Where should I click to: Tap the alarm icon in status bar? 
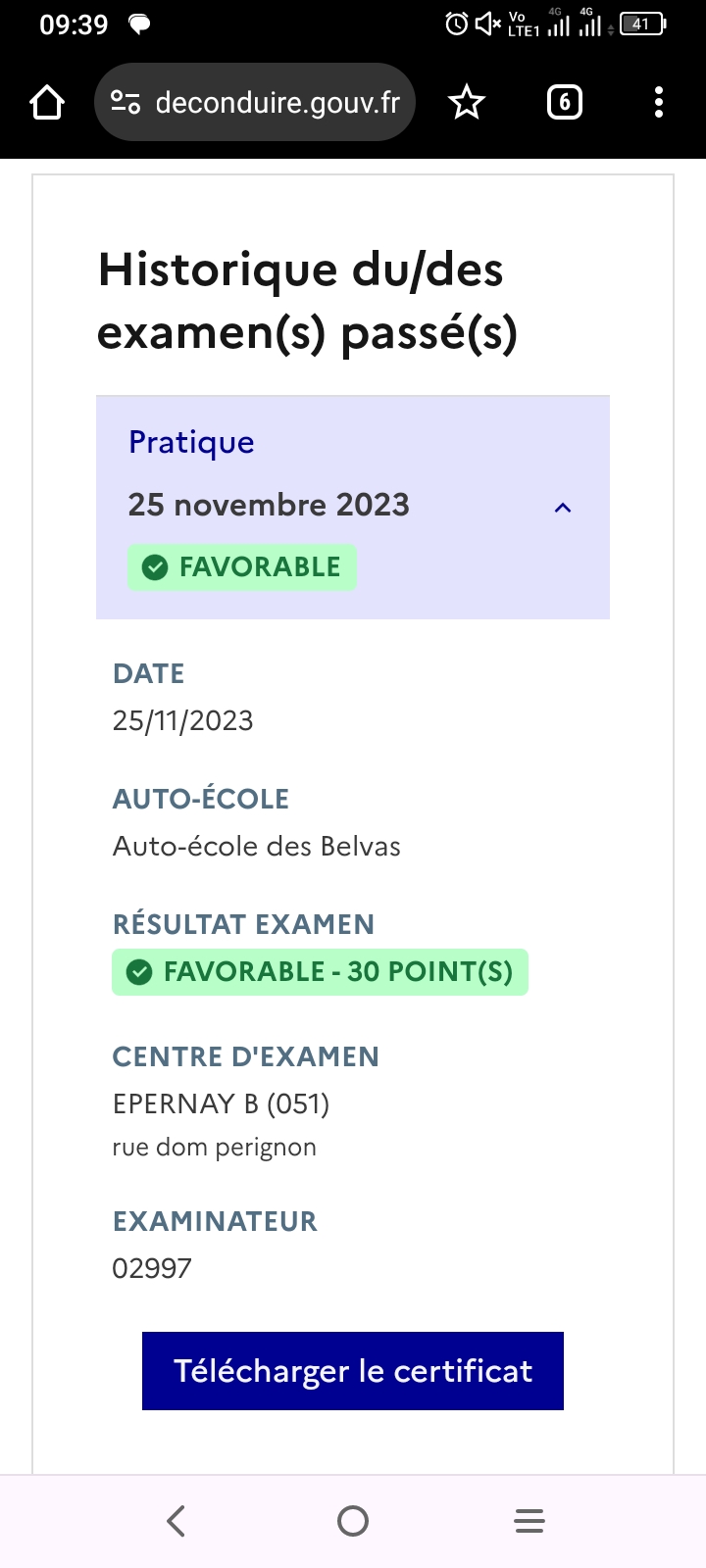456,24
